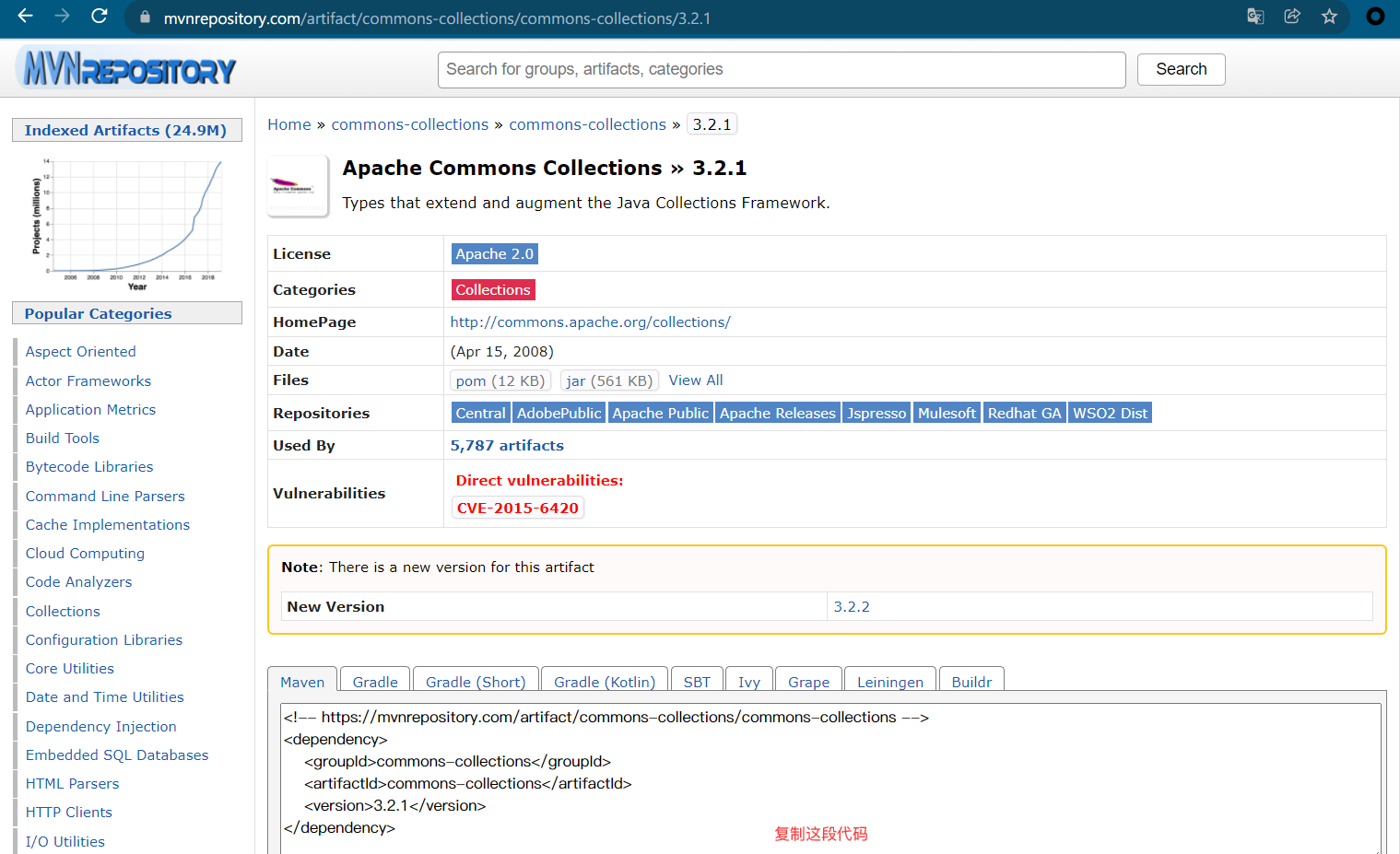This screenshot has height=854, width=1400.
Task: Open second commons-collections breadcrumb link
Action: click(587, 124)
